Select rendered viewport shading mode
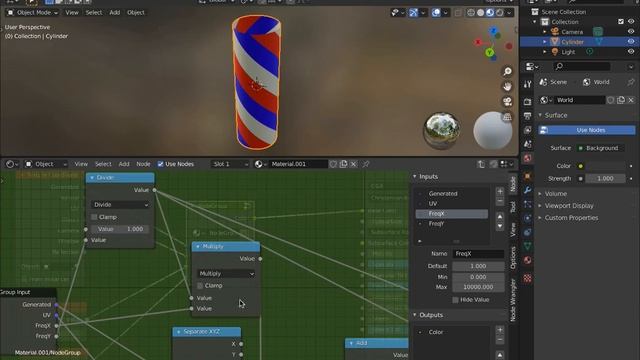 click(x=500, y=13)
